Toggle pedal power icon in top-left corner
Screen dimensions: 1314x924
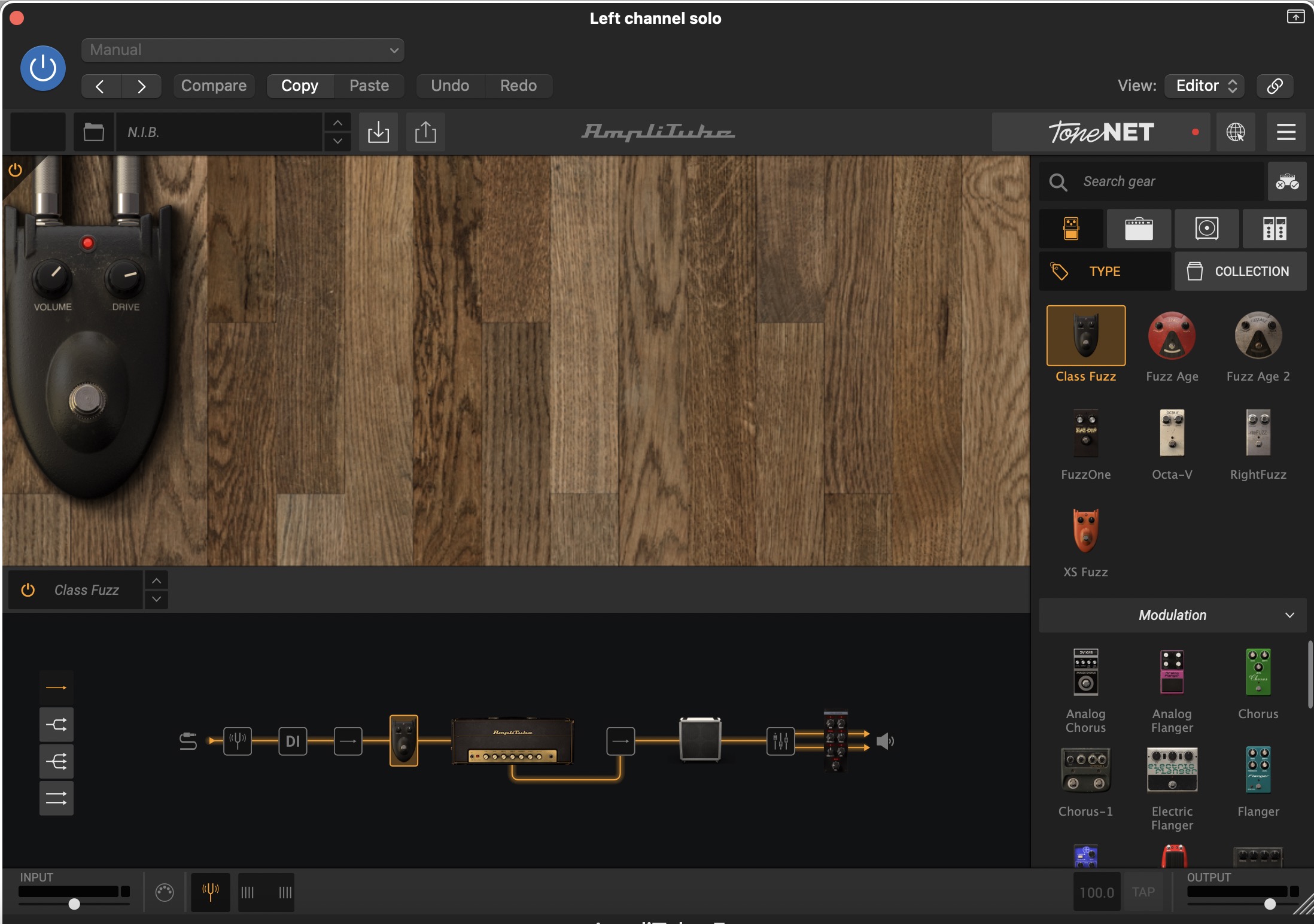(16, 170)
